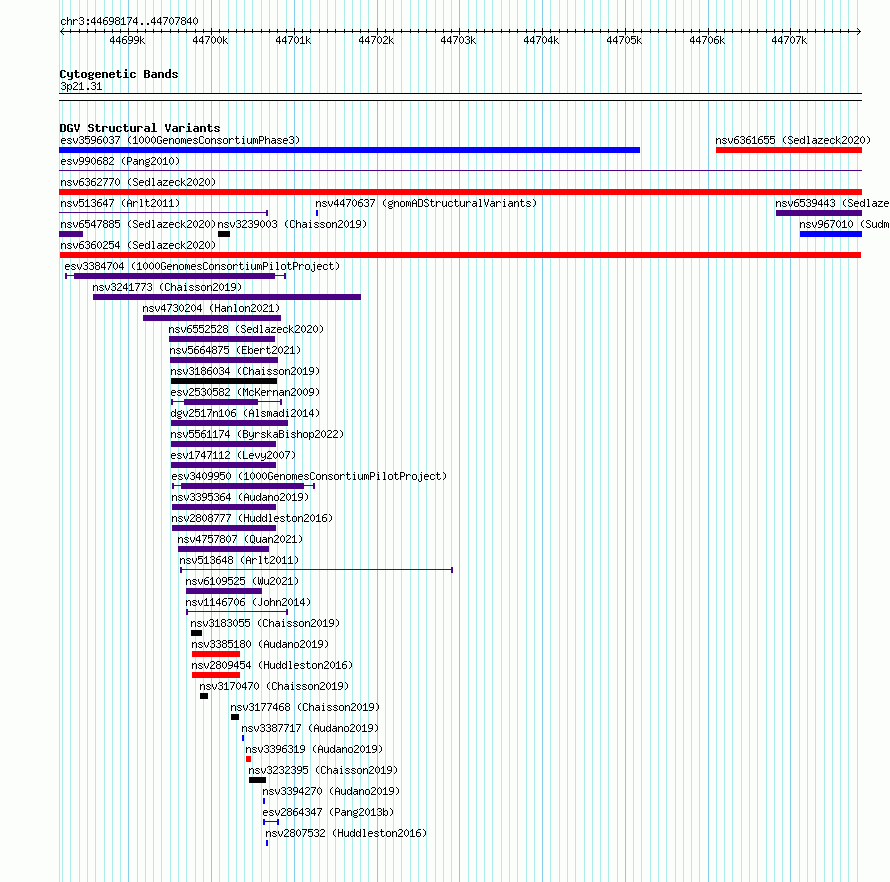Open esv1747112 (Levy2007) label

tap(233, 455)
